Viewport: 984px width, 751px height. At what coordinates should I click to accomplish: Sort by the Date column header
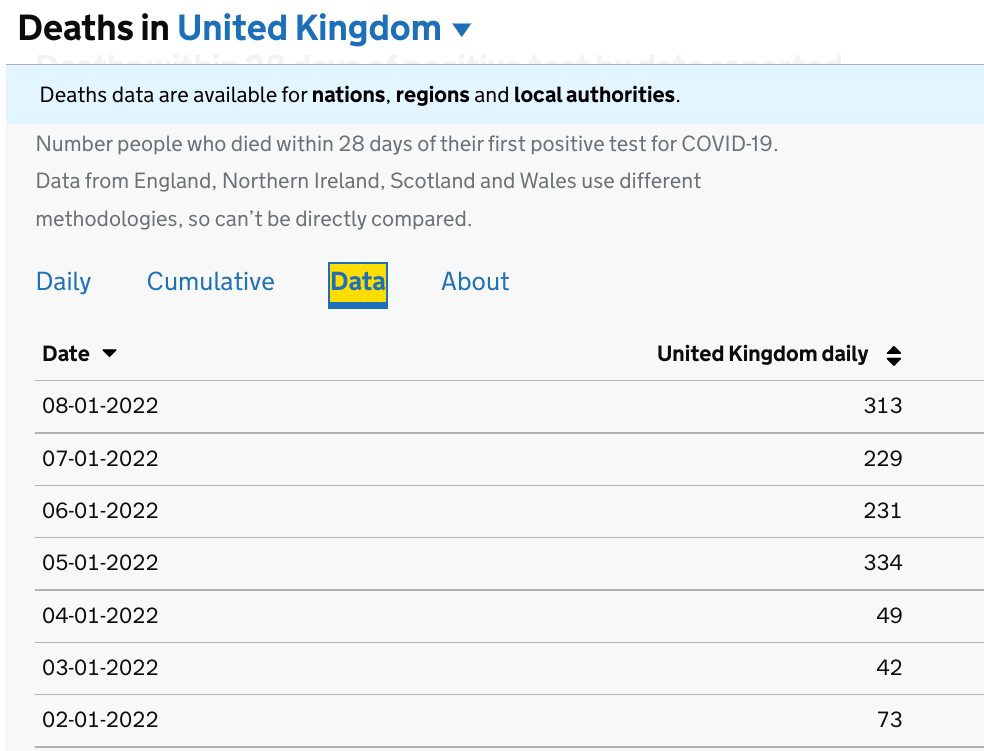point(66,354)
